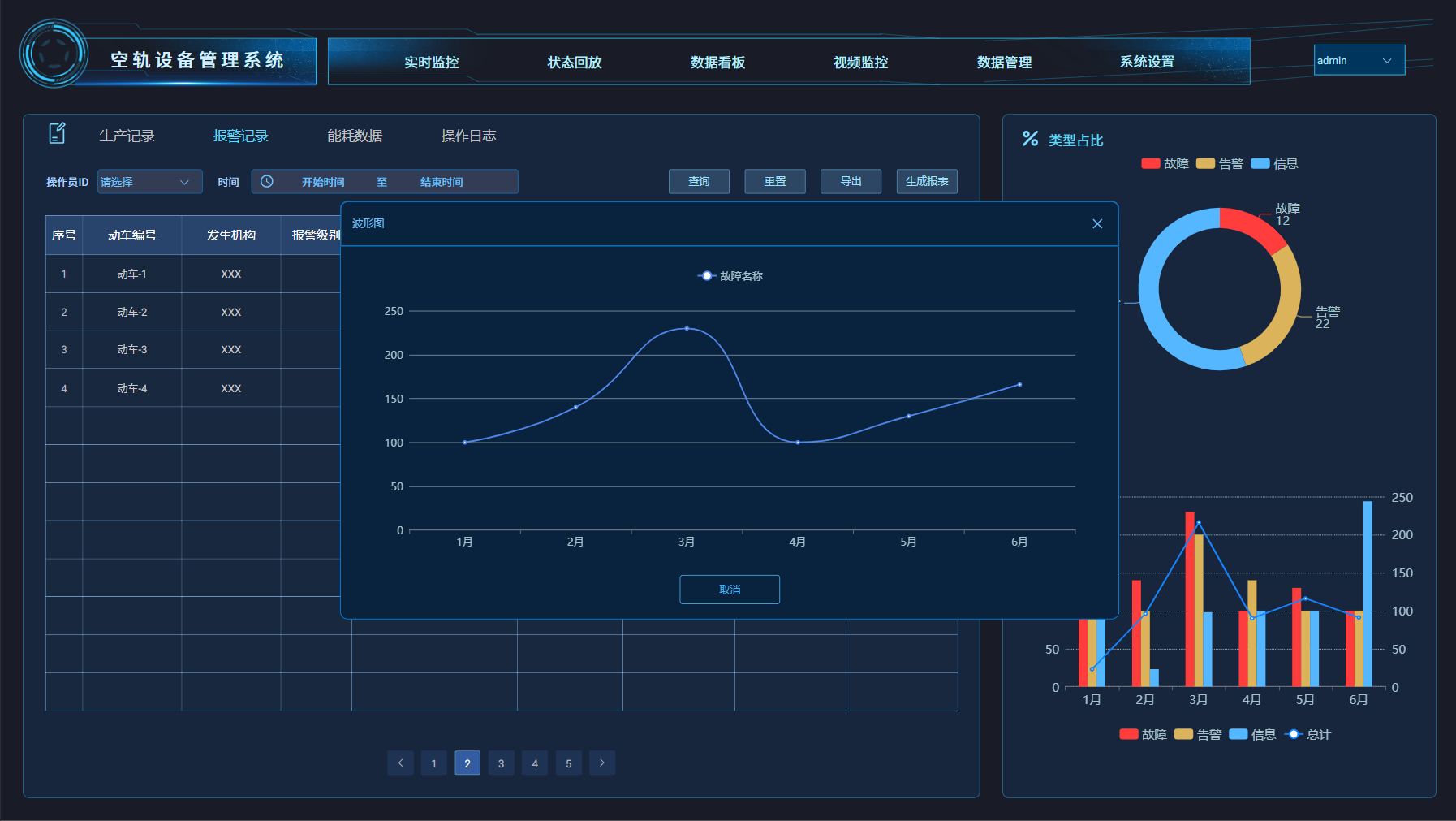This screenshot has height=821, width=1456.
Task: Click the 开始时间 input field
Action: click(x=323, y=182)
